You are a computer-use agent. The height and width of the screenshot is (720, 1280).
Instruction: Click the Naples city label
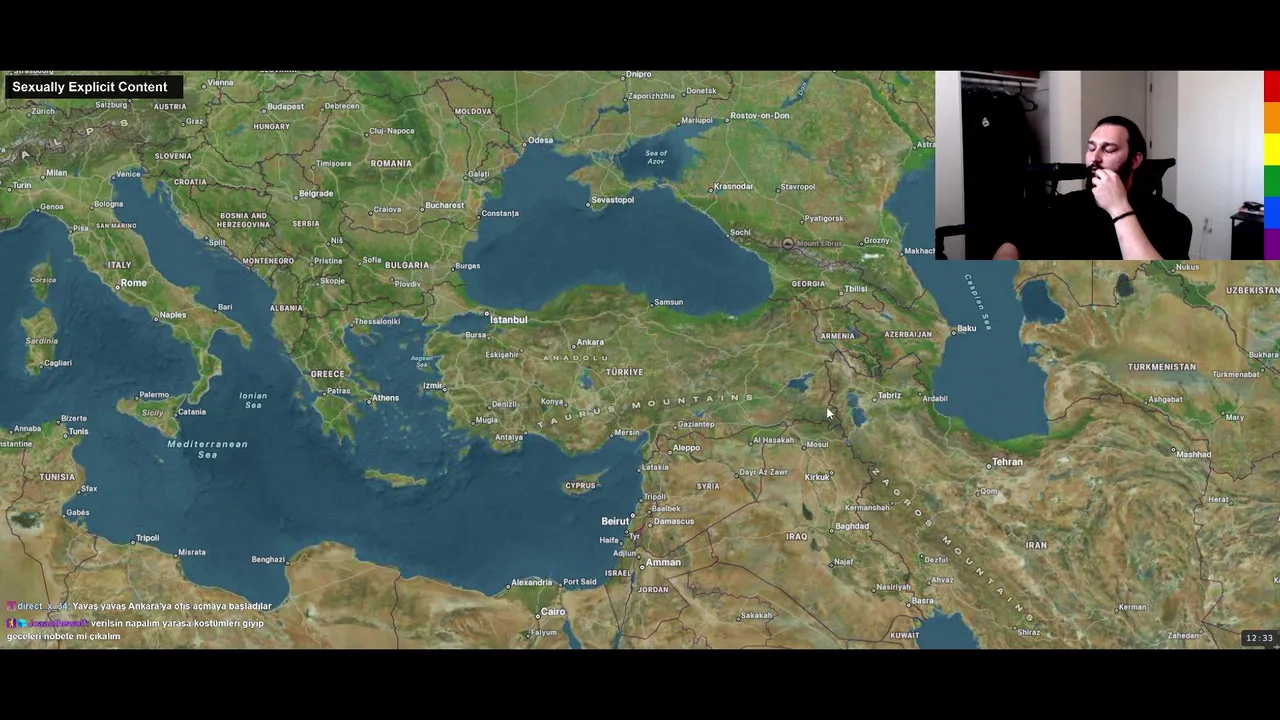(172, 315)
